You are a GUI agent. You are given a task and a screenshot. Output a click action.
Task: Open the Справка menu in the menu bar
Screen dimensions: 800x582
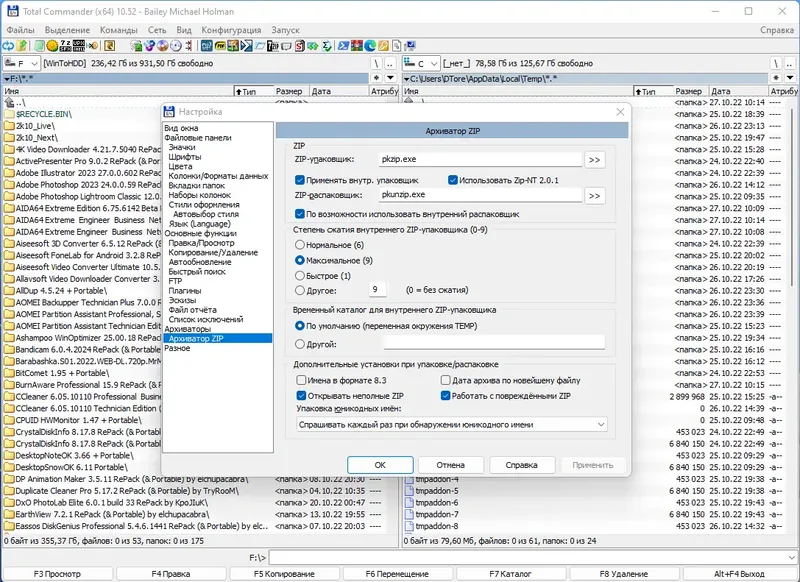777,30
